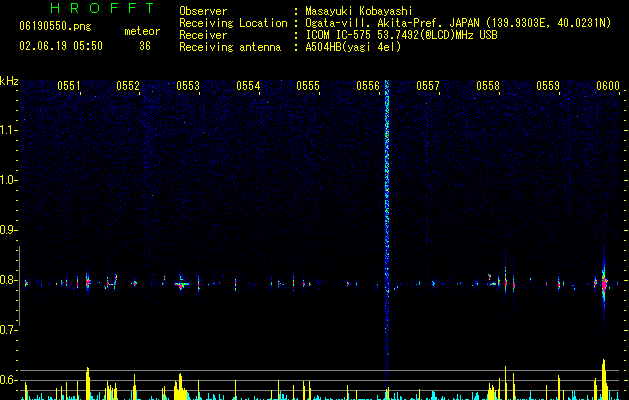Click the meteor count 36
This screenshot has height=400, width=629.
145,46
